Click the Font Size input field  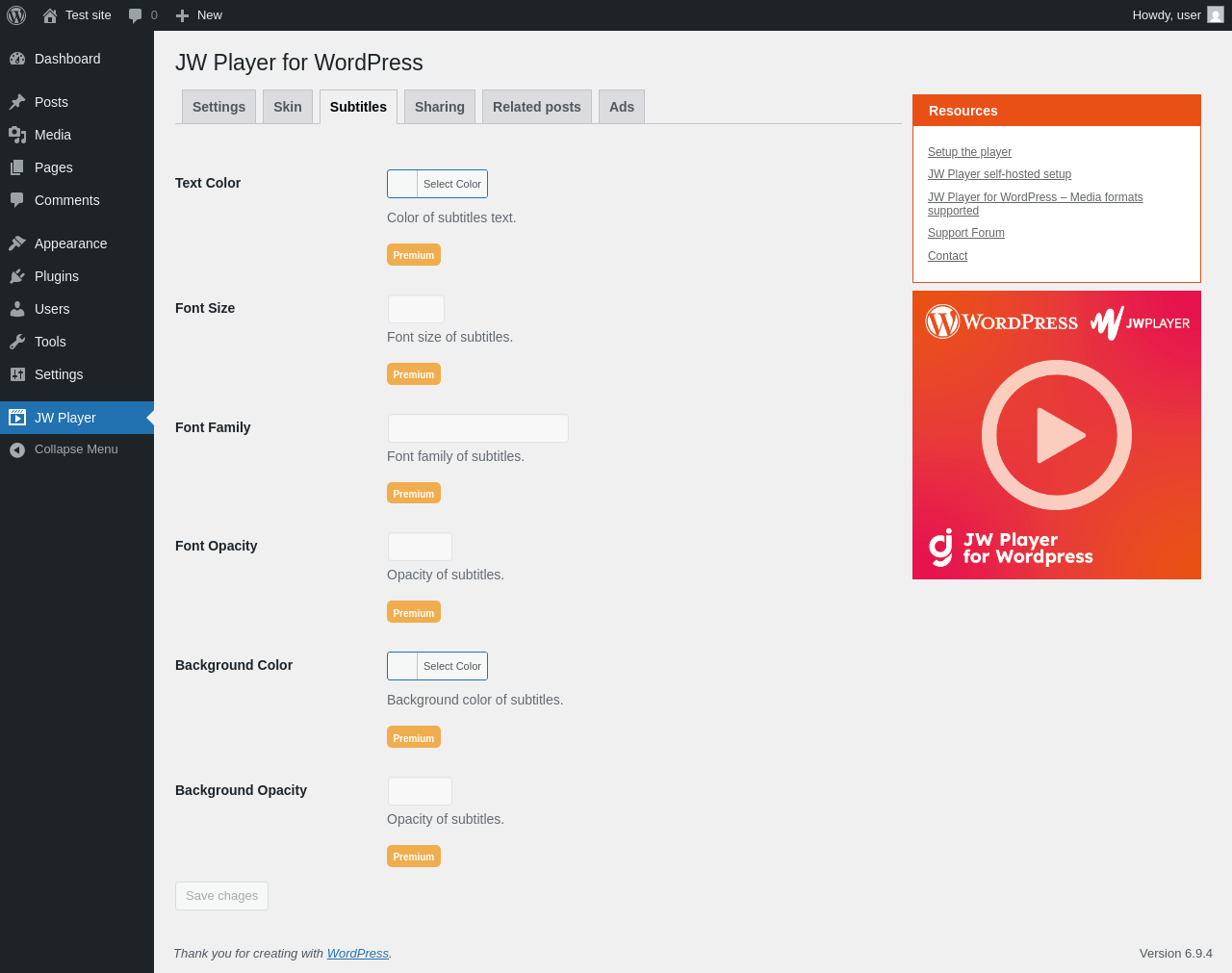tap(416, 309)
